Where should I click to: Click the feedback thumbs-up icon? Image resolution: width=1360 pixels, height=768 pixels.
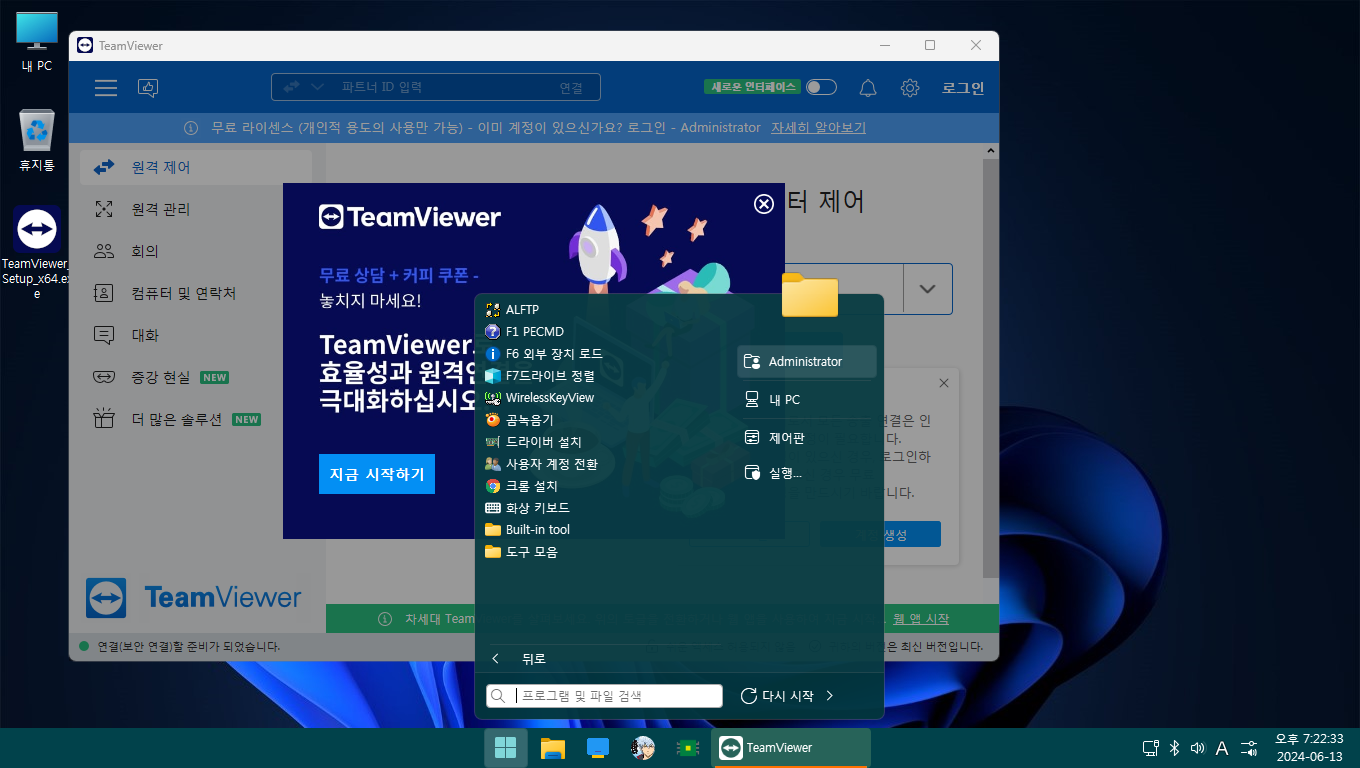click(148, 88)
